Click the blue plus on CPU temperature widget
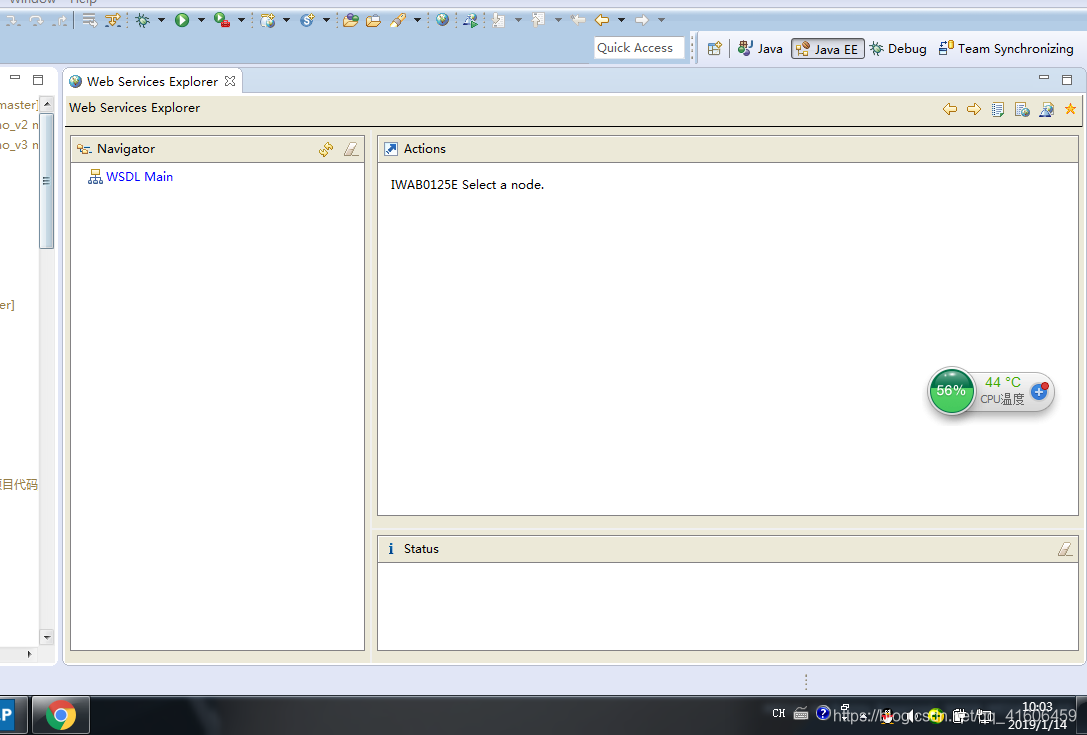The image size is (1087, 735). click(1038, 392)
